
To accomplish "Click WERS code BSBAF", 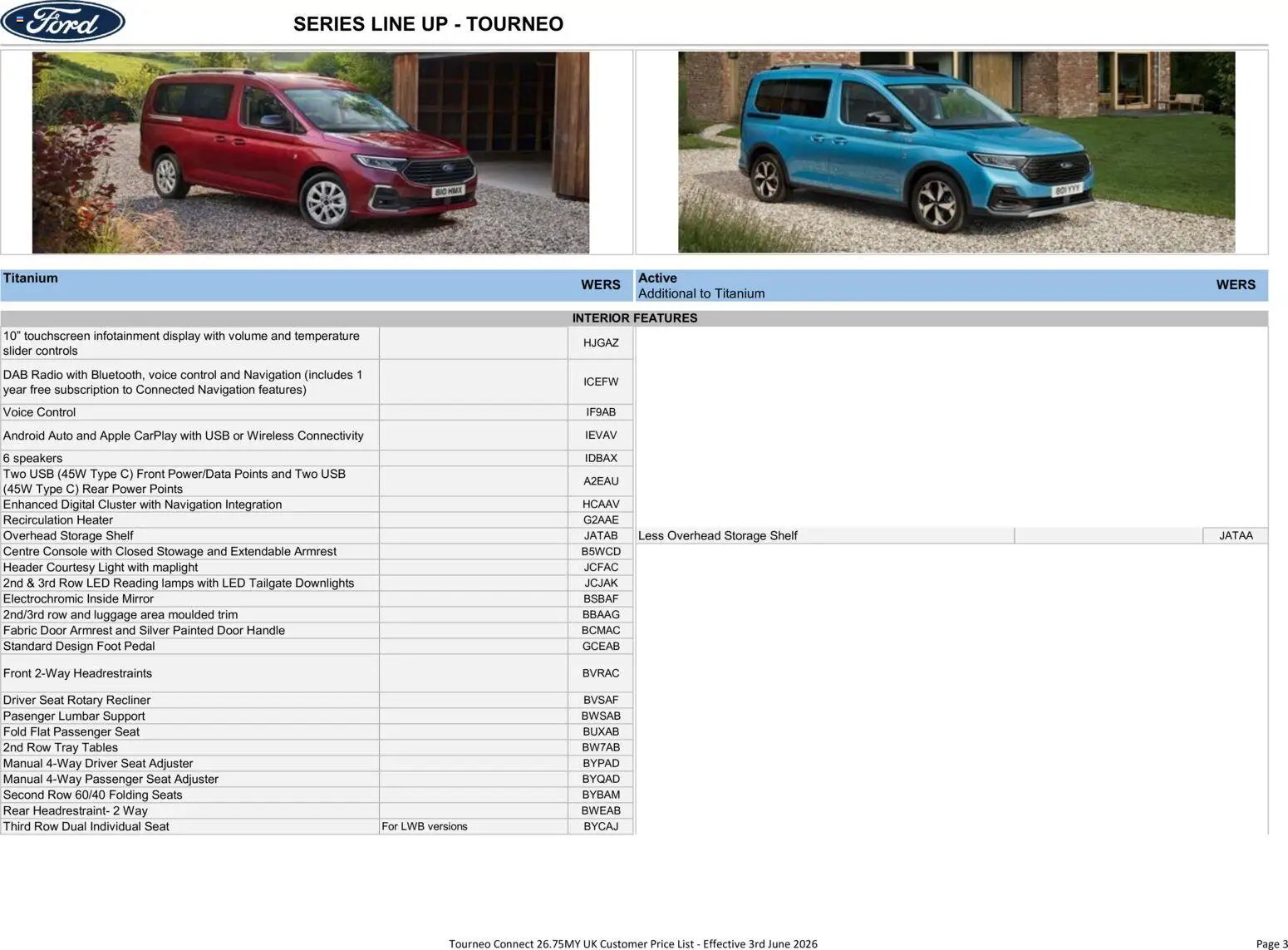I will [601, 599].
